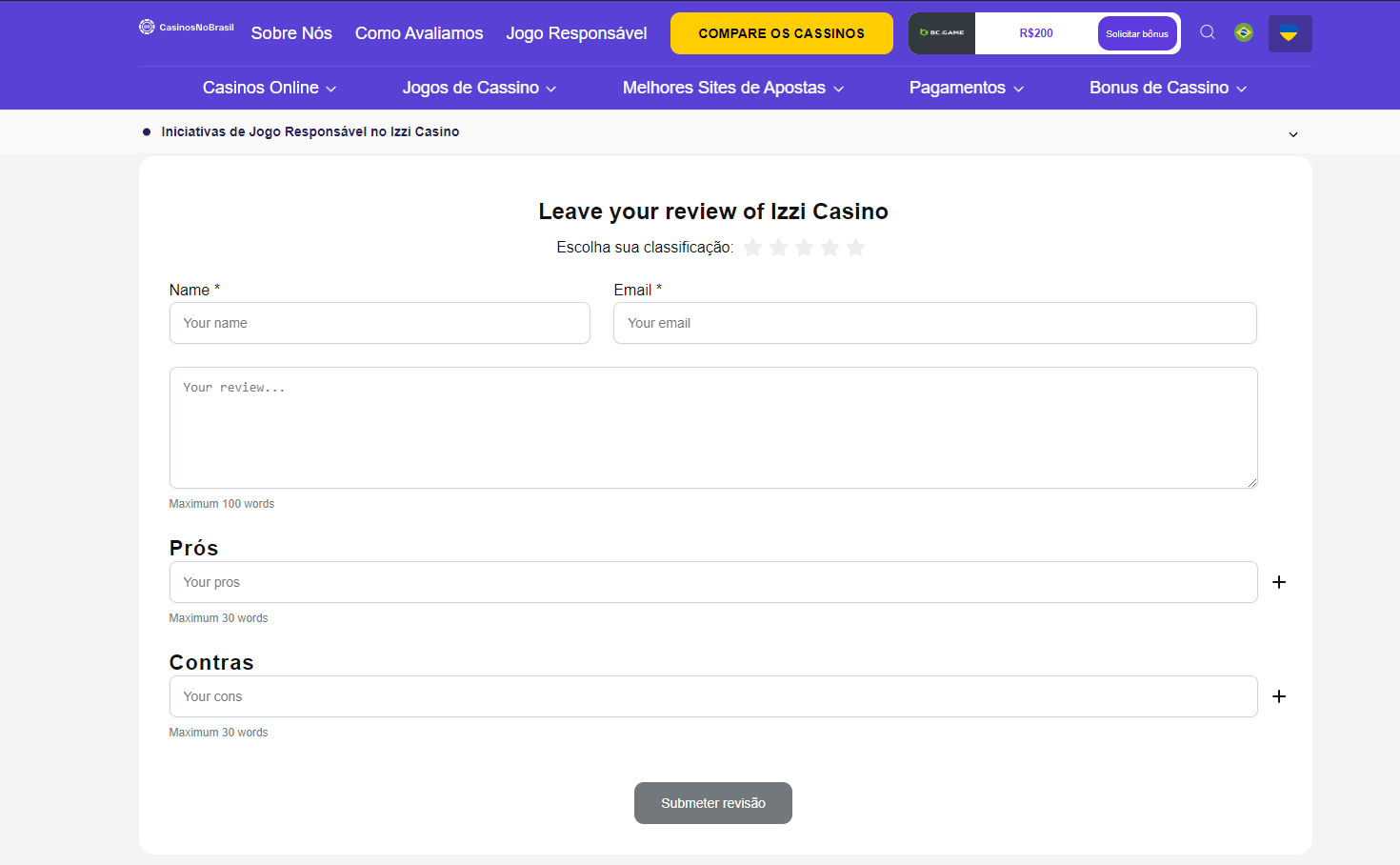This screenshot has height=865, width=1400.
Task: Click Solicitar bônus button
Action: [x=1137, y=33]
